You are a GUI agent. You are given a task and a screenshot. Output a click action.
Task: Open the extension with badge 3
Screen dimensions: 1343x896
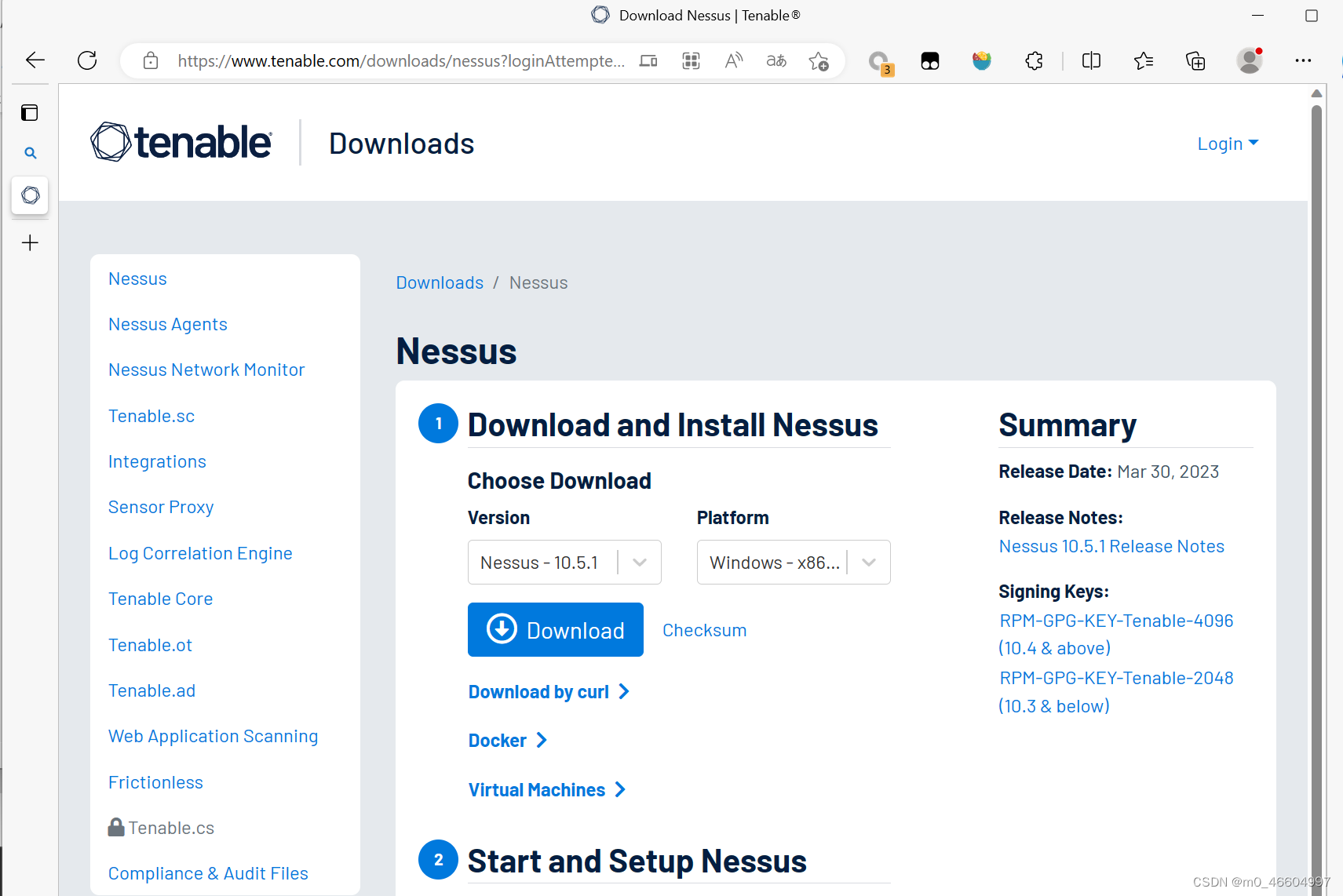coord(880,62)
